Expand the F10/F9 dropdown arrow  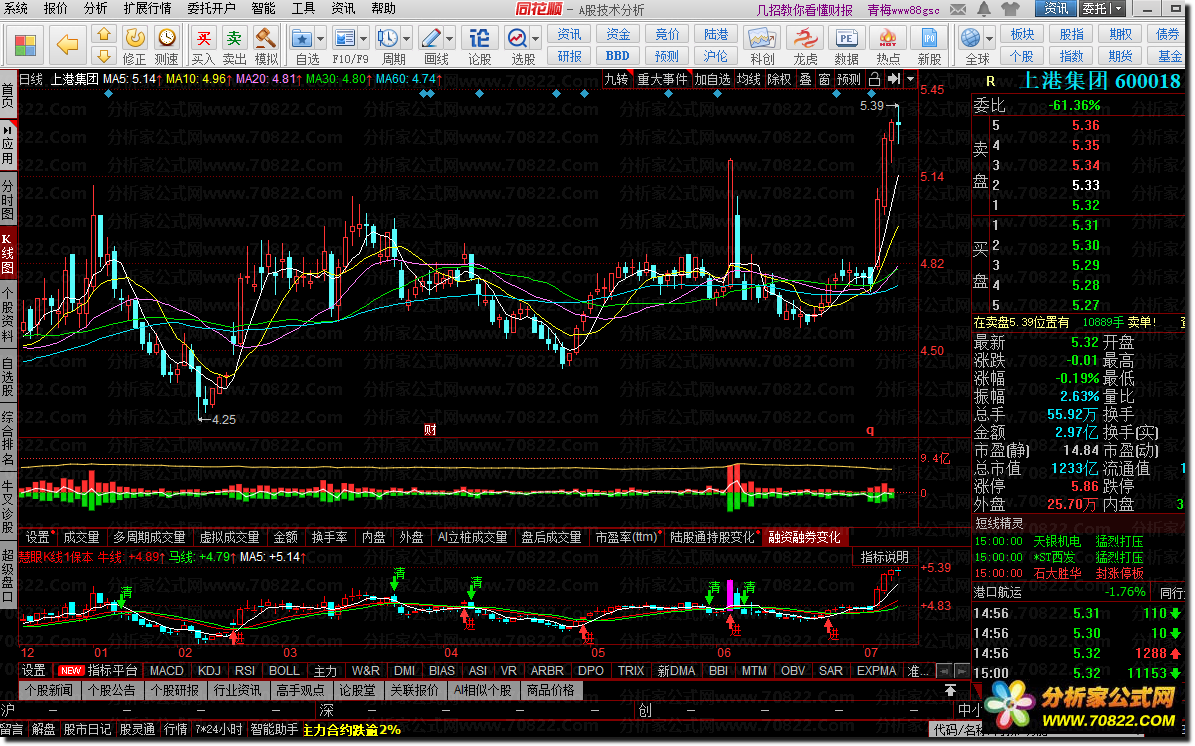click(x=364, y=38)
